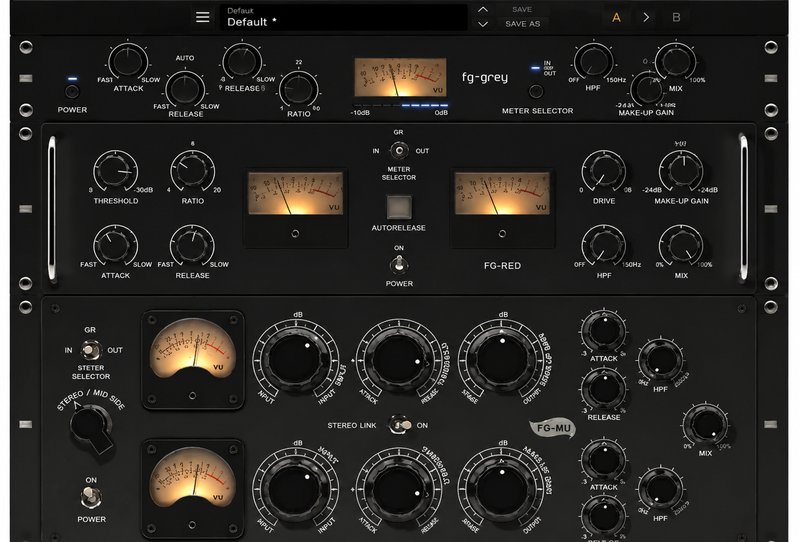This screenshot has height=542, width=800.
Task: Click the FG-MU upper channel OUTPUT knob
Action: point(502,359)
